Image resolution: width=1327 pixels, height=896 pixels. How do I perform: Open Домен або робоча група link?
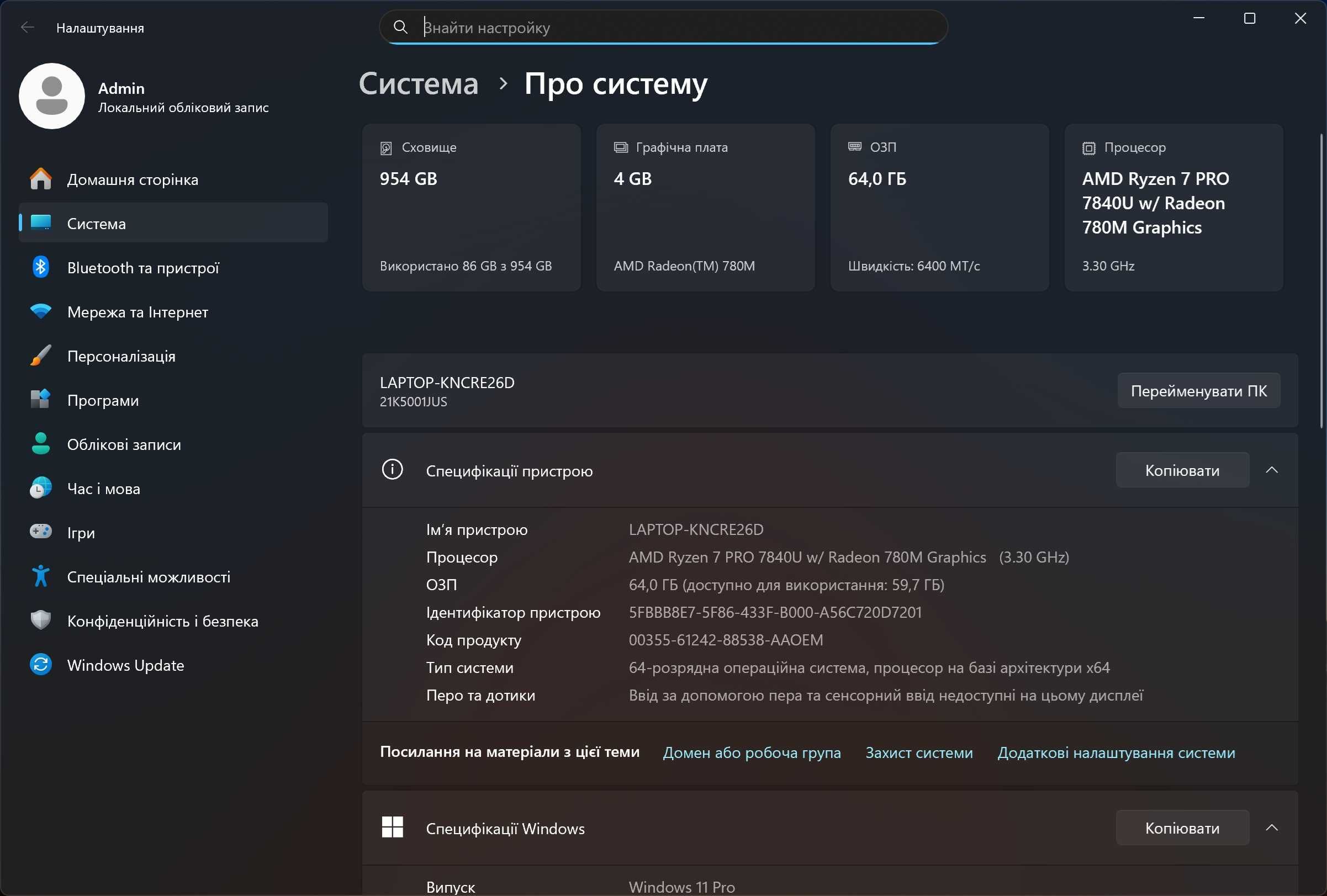[752, 752]
